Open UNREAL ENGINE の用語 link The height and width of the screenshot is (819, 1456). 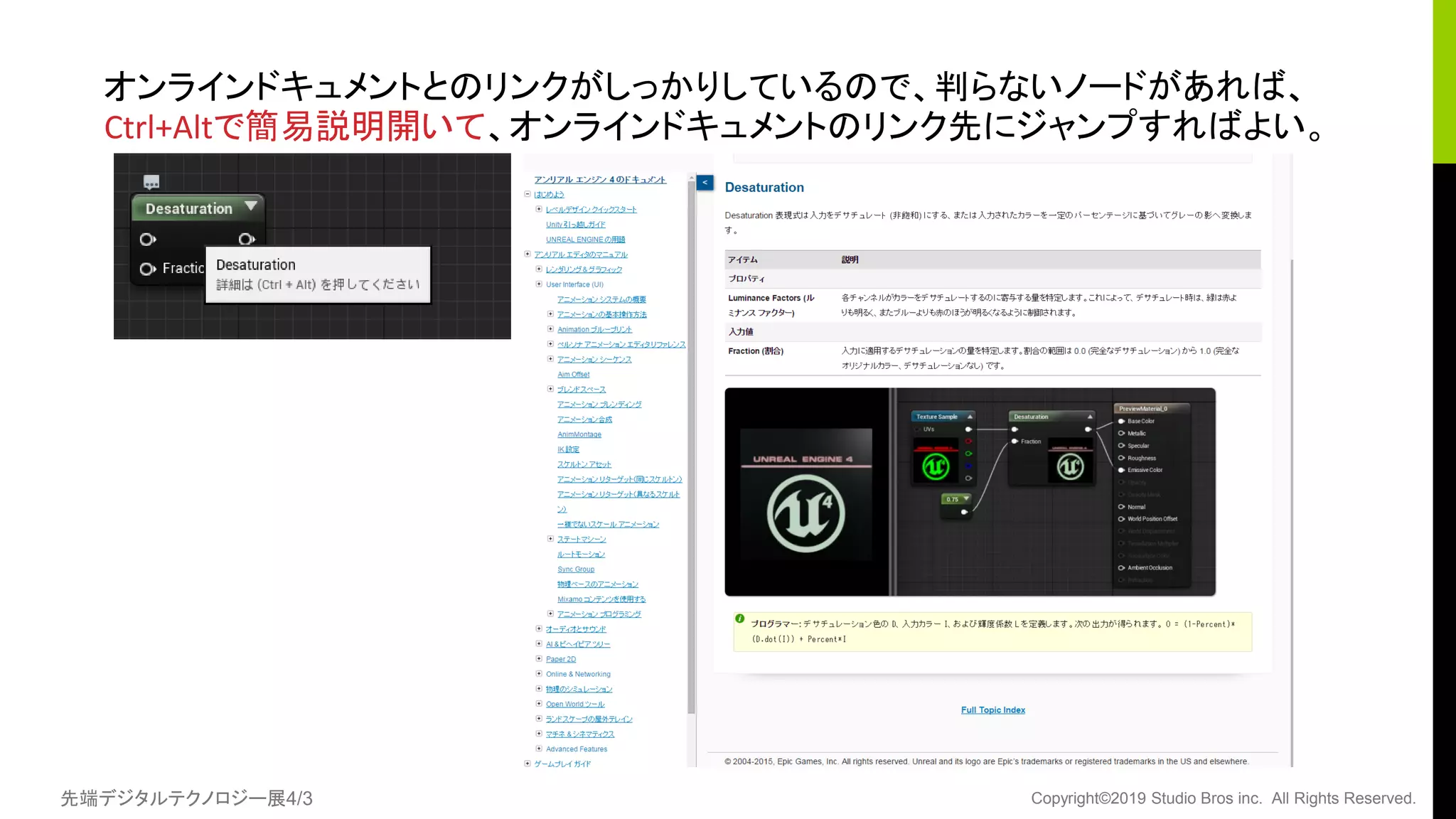(586, 240)
